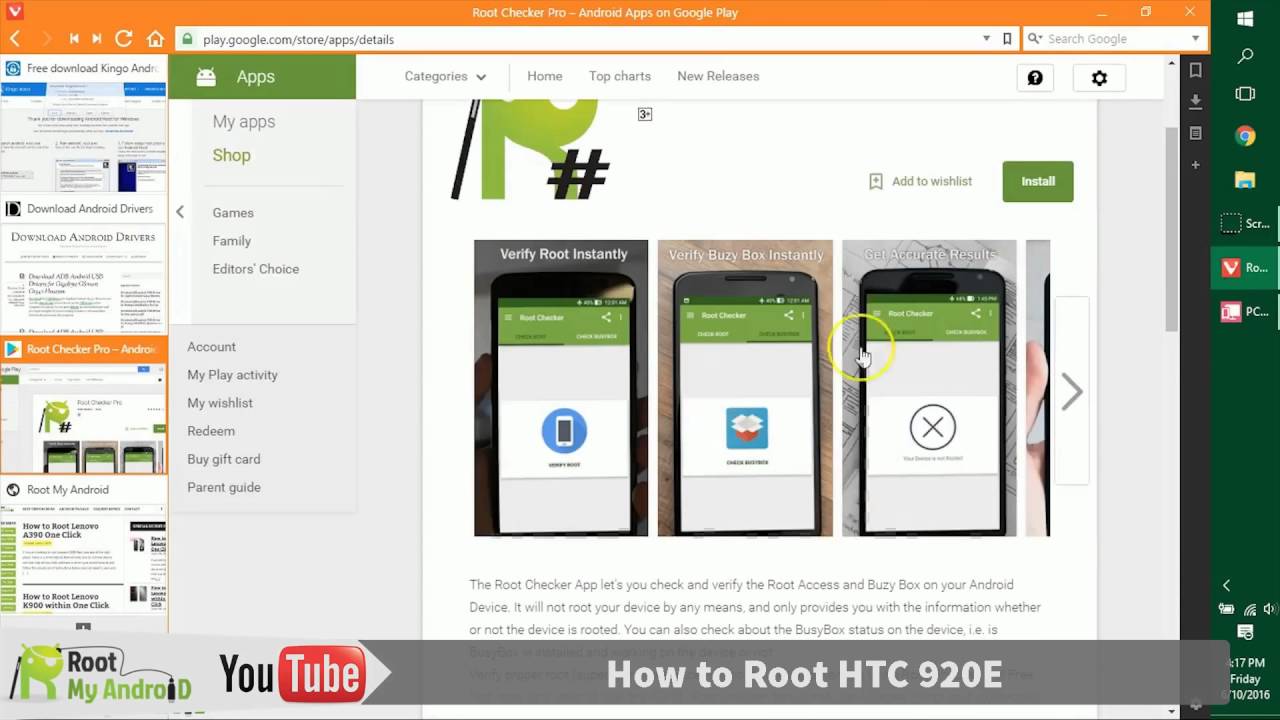Screen dimensions: 1280x720
Task: Collapse the sidebar with left chevron
Action: [180, 212]
